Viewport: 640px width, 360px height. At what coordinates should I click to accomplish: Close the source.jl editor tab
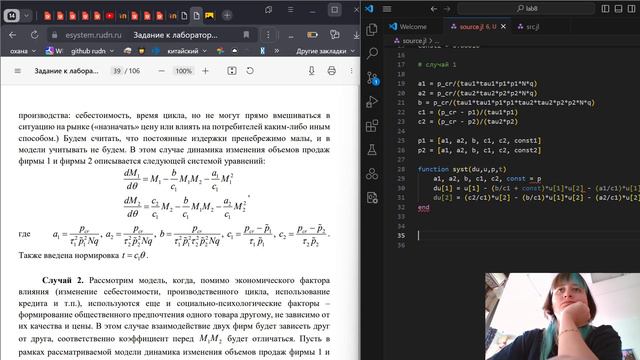pos(503,27)
